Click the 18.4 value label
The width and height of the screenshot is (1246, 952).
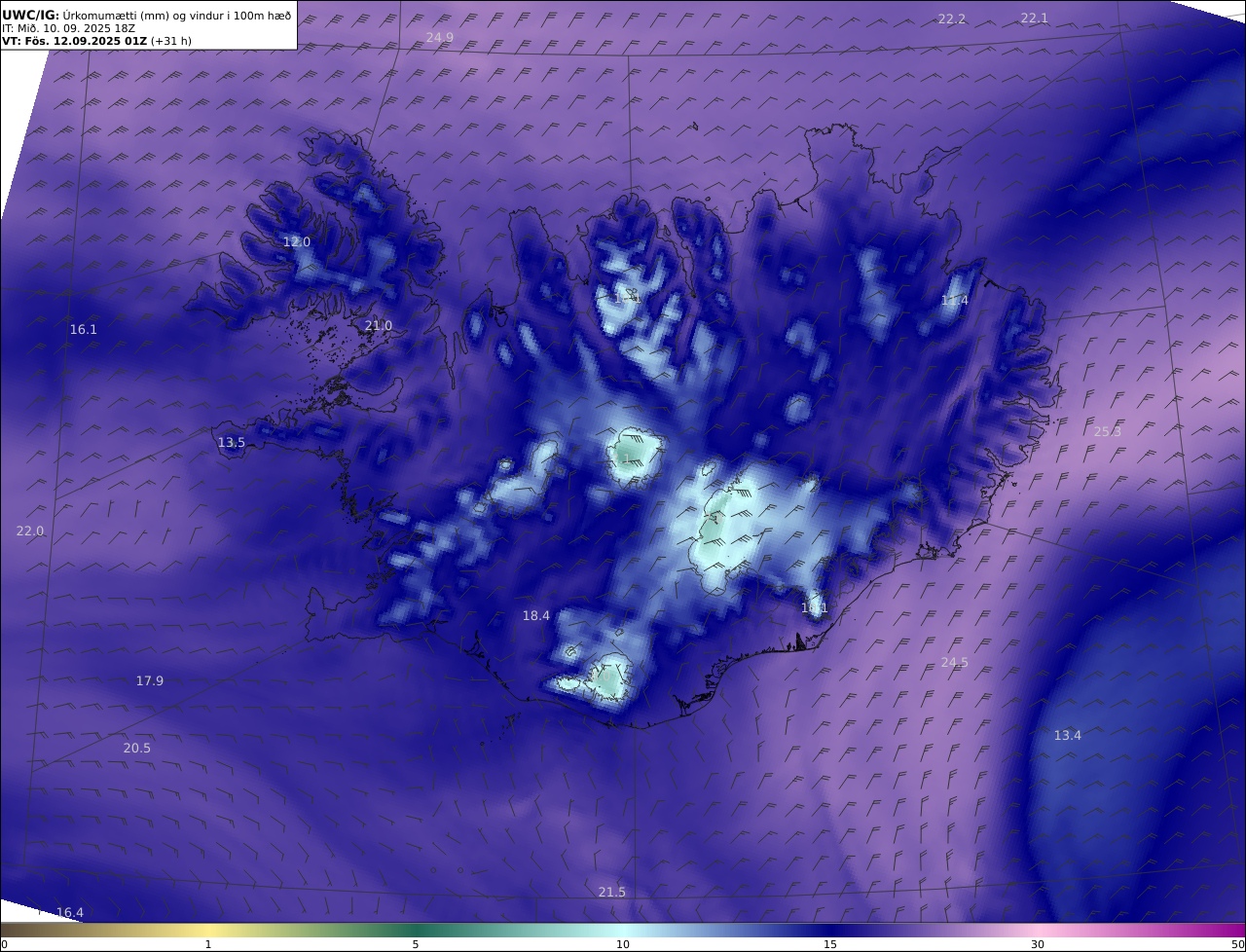tap(536, 616)
